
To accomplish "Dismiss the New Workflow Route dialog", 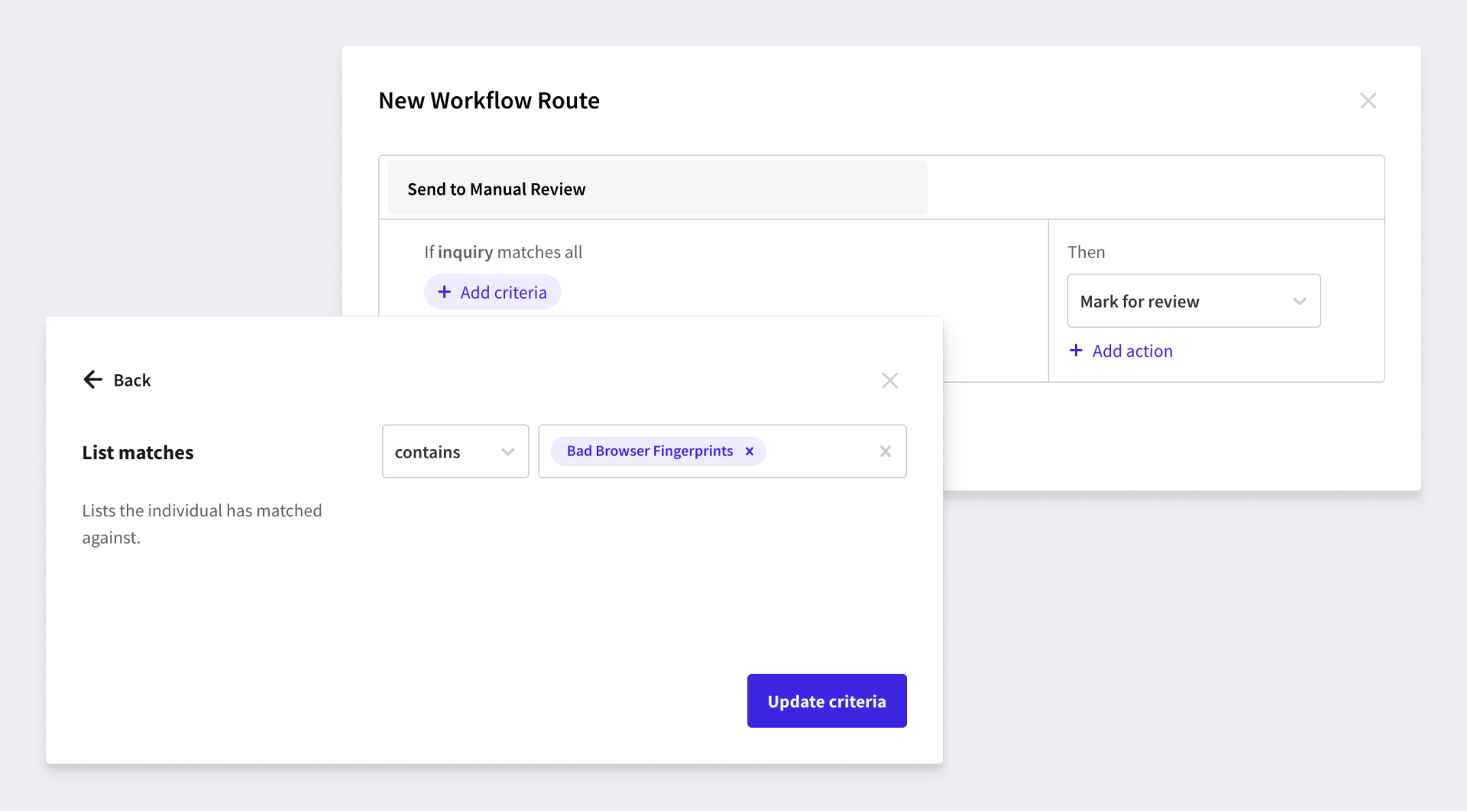I will 1368,100.
